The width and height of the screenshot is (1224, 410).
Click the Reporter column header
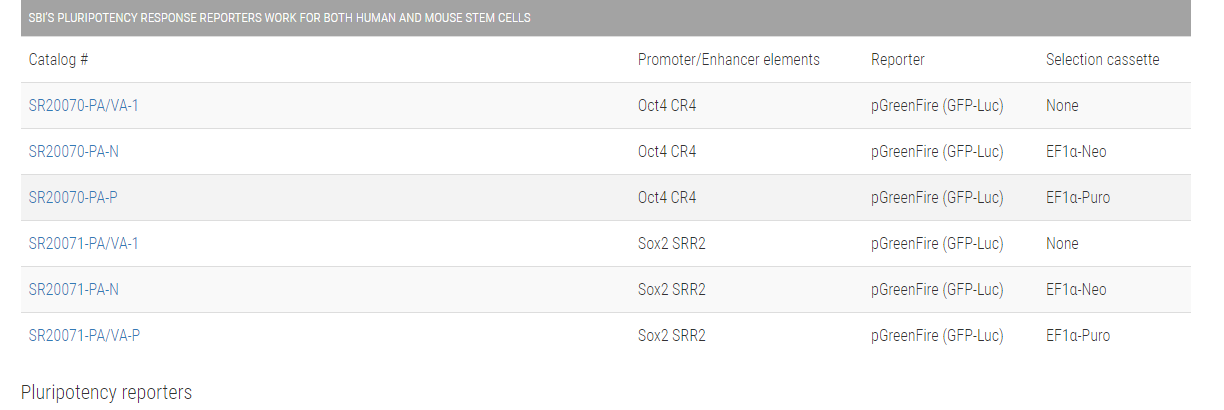[x=897, y=59]
